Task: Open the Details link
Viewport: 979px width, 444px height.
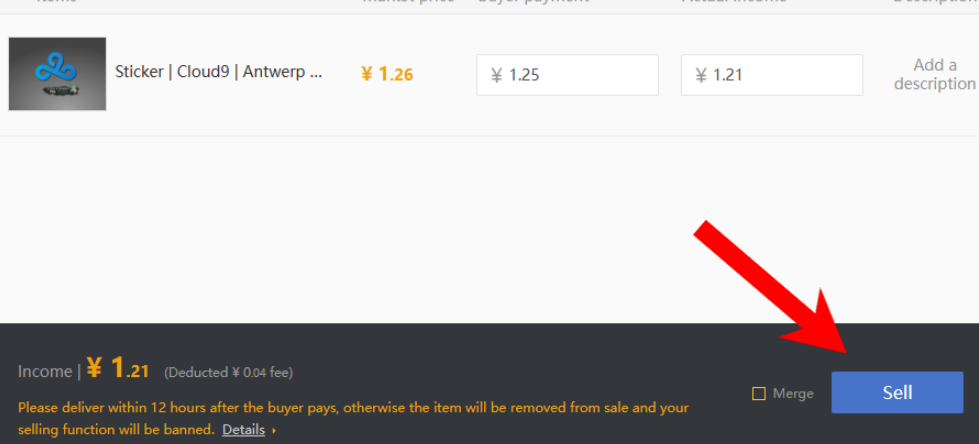Action: (x=244, y=430)
